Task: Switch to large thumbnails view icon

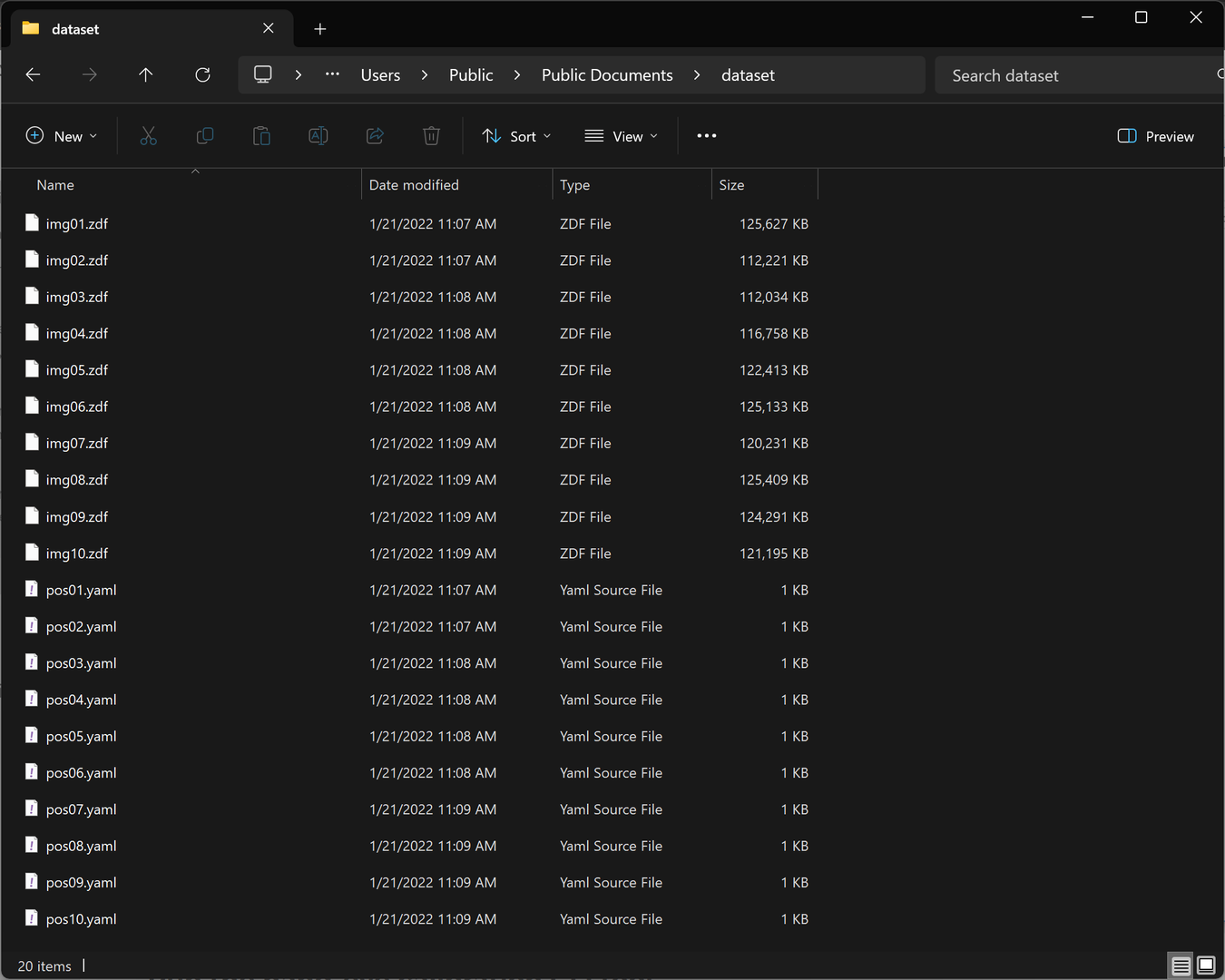Action: pyautogui.click(x=1206, y=965)
